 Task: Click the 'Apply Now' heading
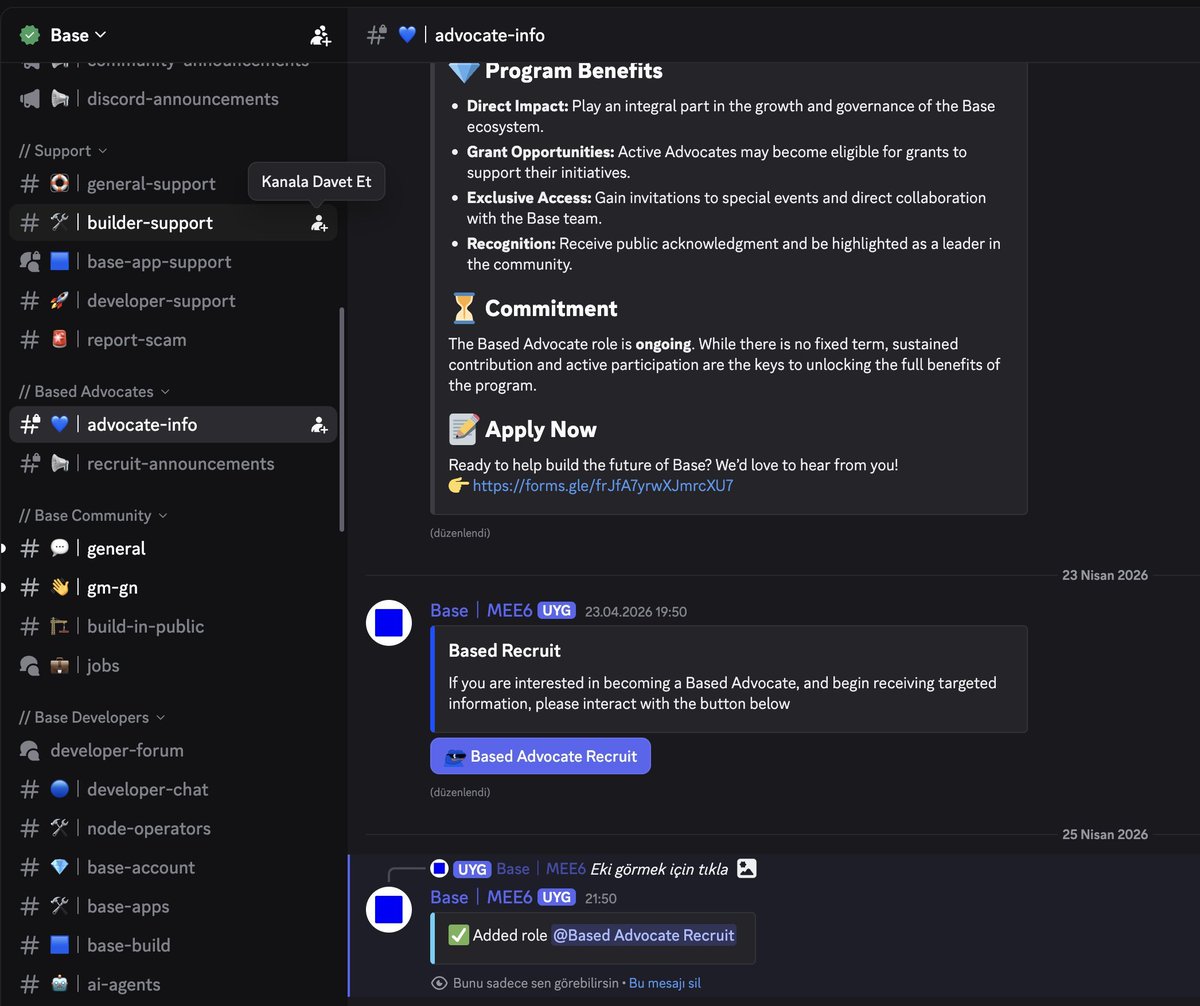pyautogui.click(x=540, y=430)
